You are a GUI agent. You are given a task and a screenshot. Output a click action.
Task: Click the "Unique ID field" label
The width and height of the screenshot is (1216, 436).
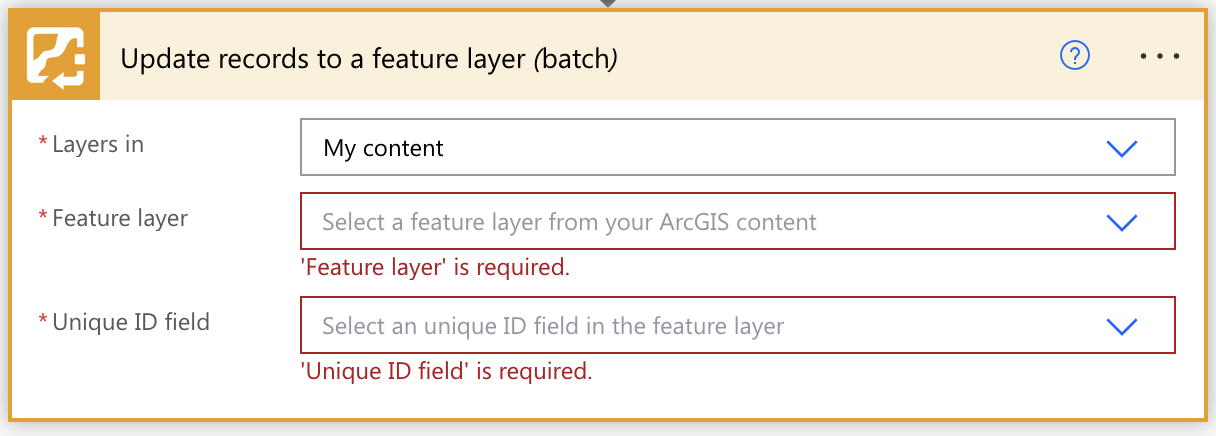point(131,322)
